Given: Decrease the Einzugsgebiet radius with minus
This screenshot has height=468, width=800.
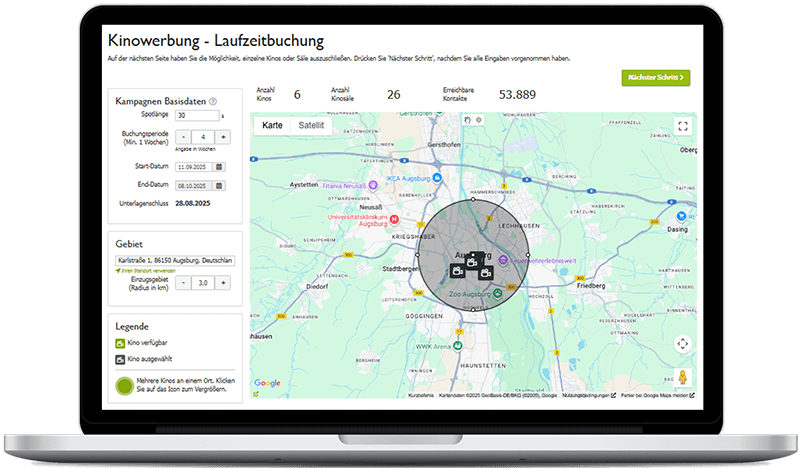Looking at the screenshot, I should pyautogui.click(x=183, y=283).
